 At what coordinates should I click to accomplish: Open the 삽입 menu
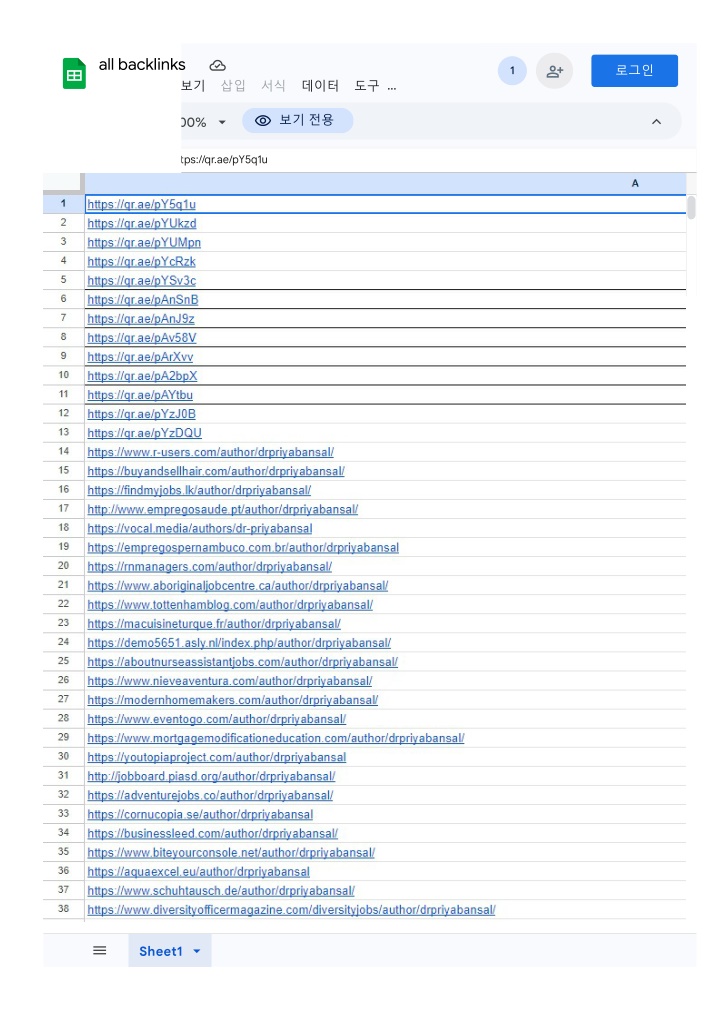[x=233, y=86]
